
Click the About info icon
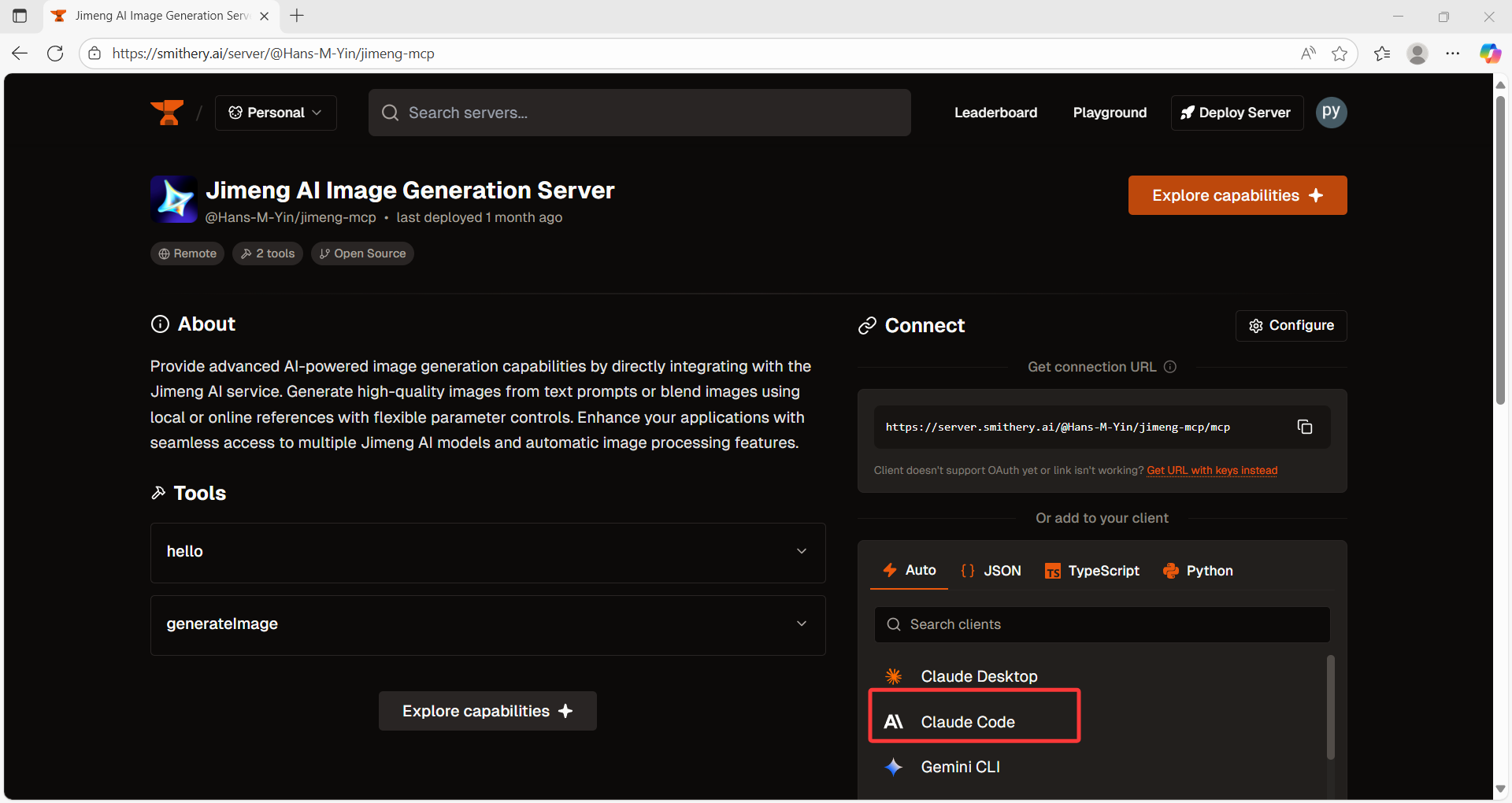[x=160, y=324]
